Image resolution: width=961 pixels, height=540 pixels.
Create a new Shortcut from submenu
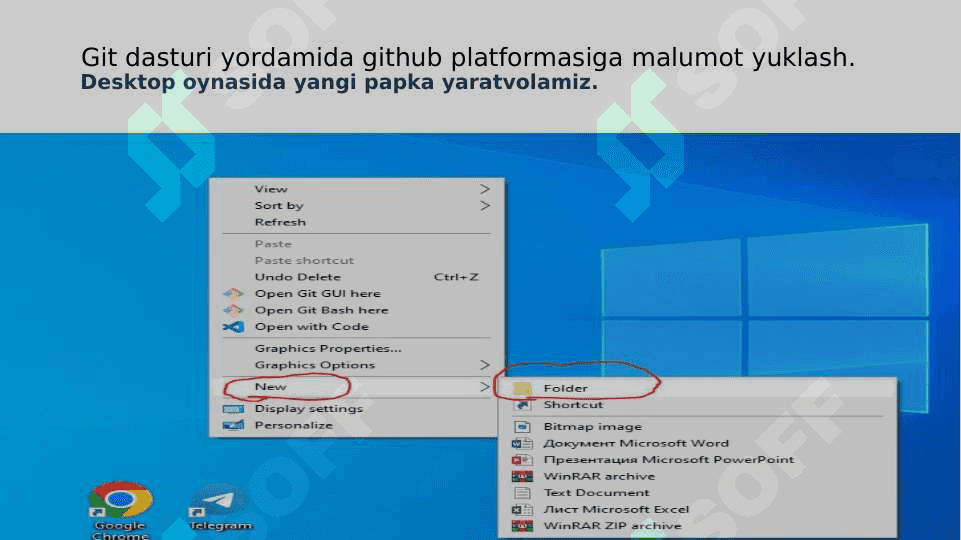click(x=698, y=405)
